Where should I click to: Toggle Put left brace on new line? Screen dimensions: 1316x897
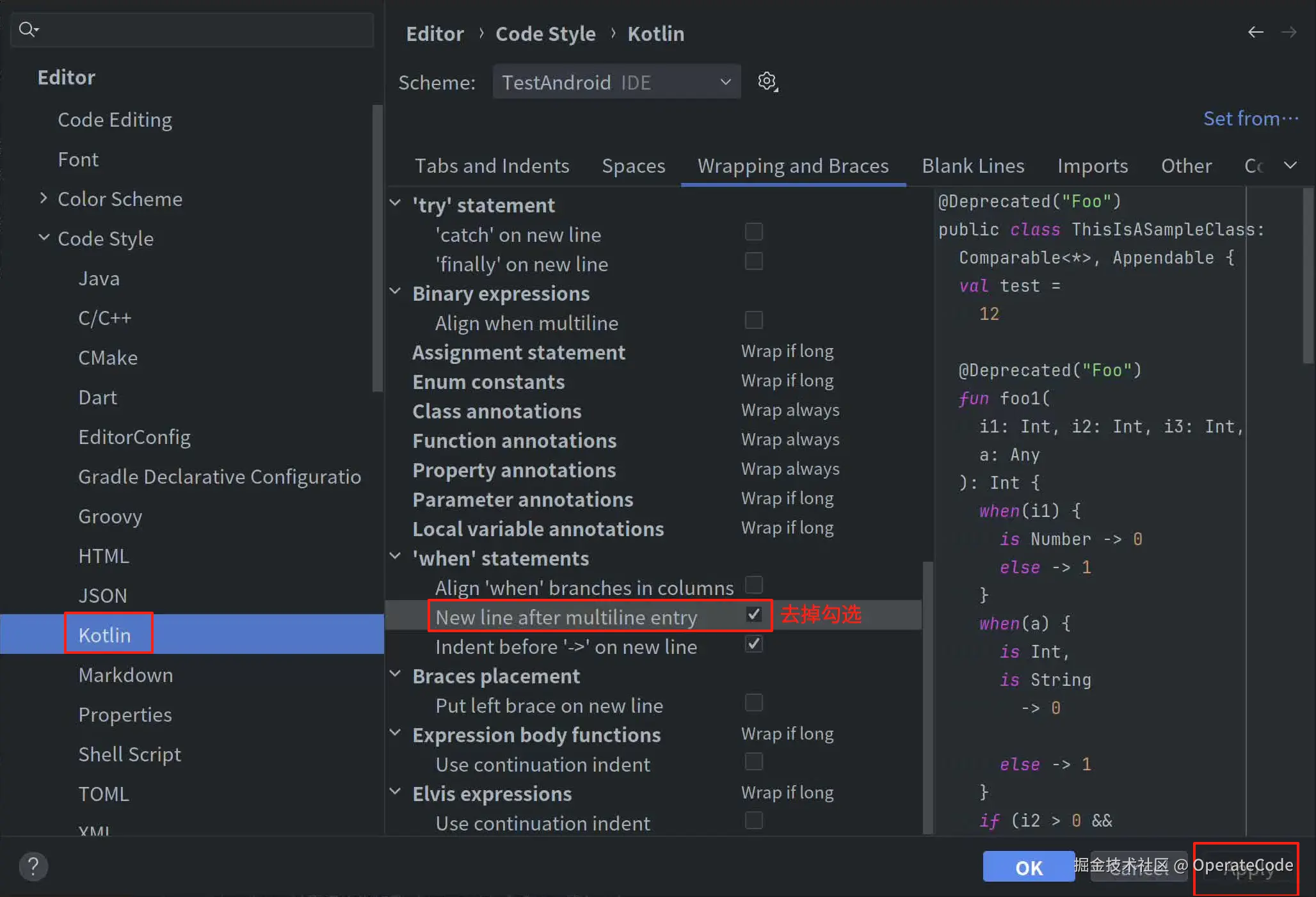(x=754, y=703)
